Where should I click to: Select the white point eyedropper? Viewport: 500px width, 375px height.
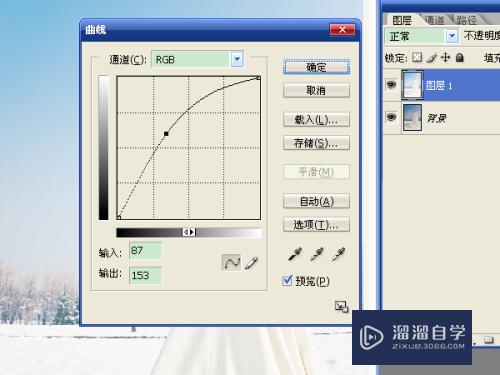pos(339,254)
